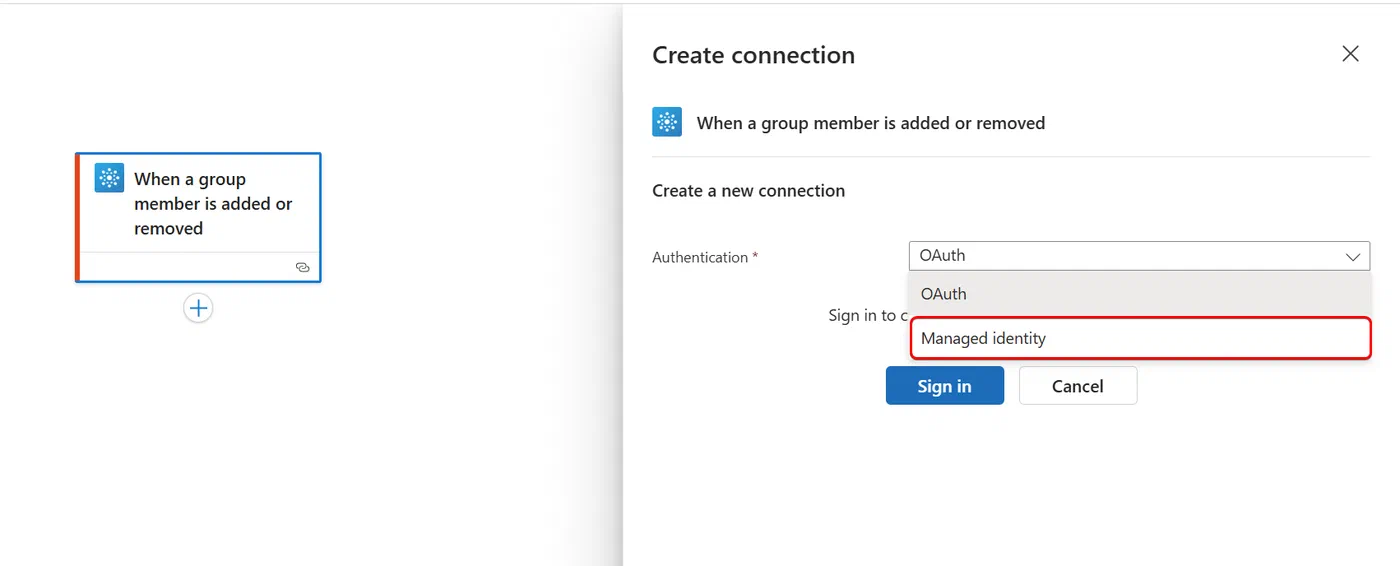
Task: Click the connection link icon on the trigger card
Action: click(303, 267)
